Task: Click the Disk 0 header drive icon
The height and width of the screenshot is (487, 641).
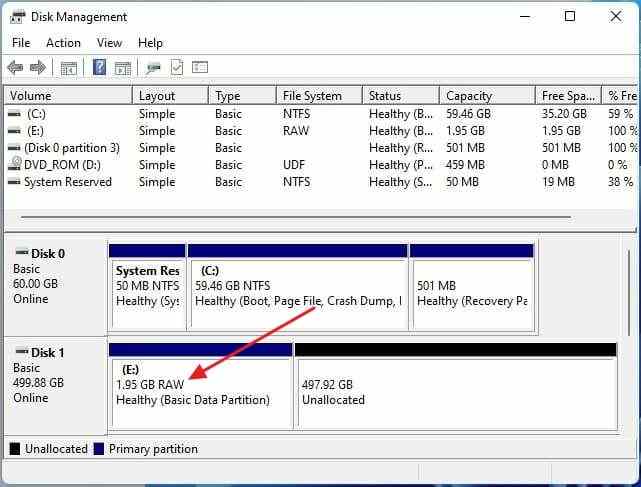Action: 22,252
